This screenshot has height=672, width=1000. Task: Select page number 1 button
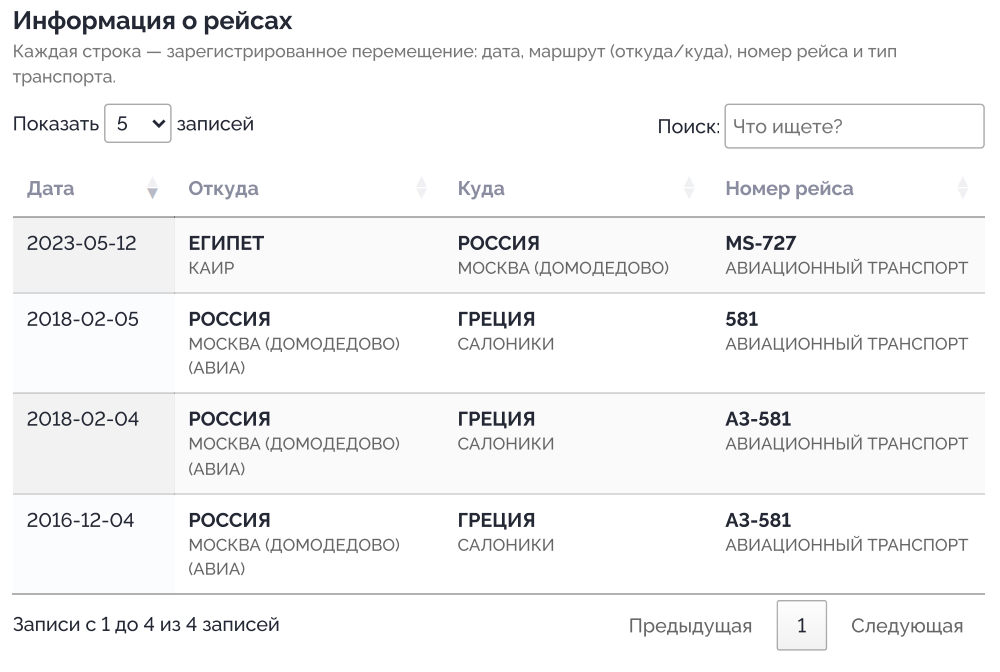point(802,625)
